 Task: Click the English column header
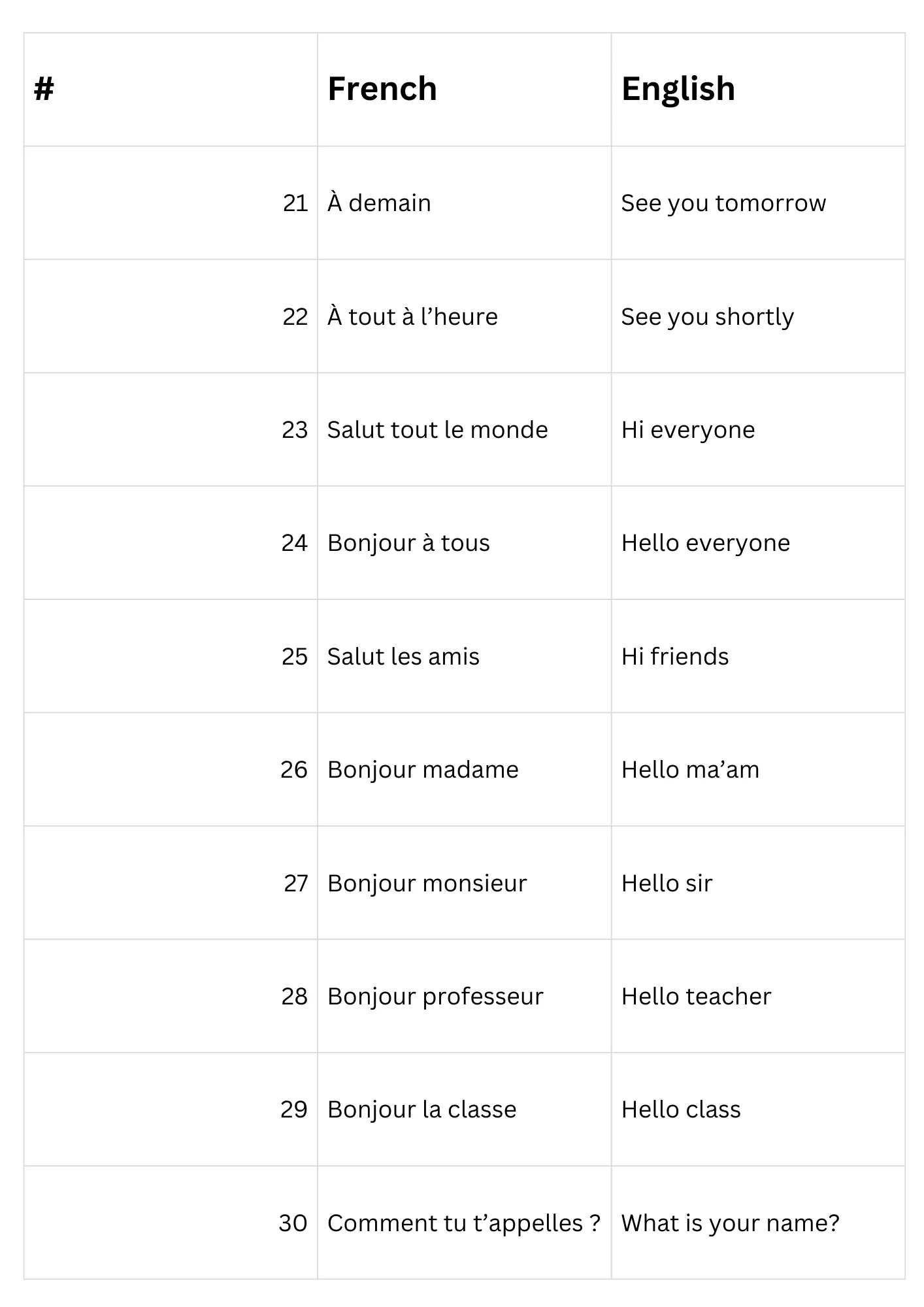pos(678,89)
